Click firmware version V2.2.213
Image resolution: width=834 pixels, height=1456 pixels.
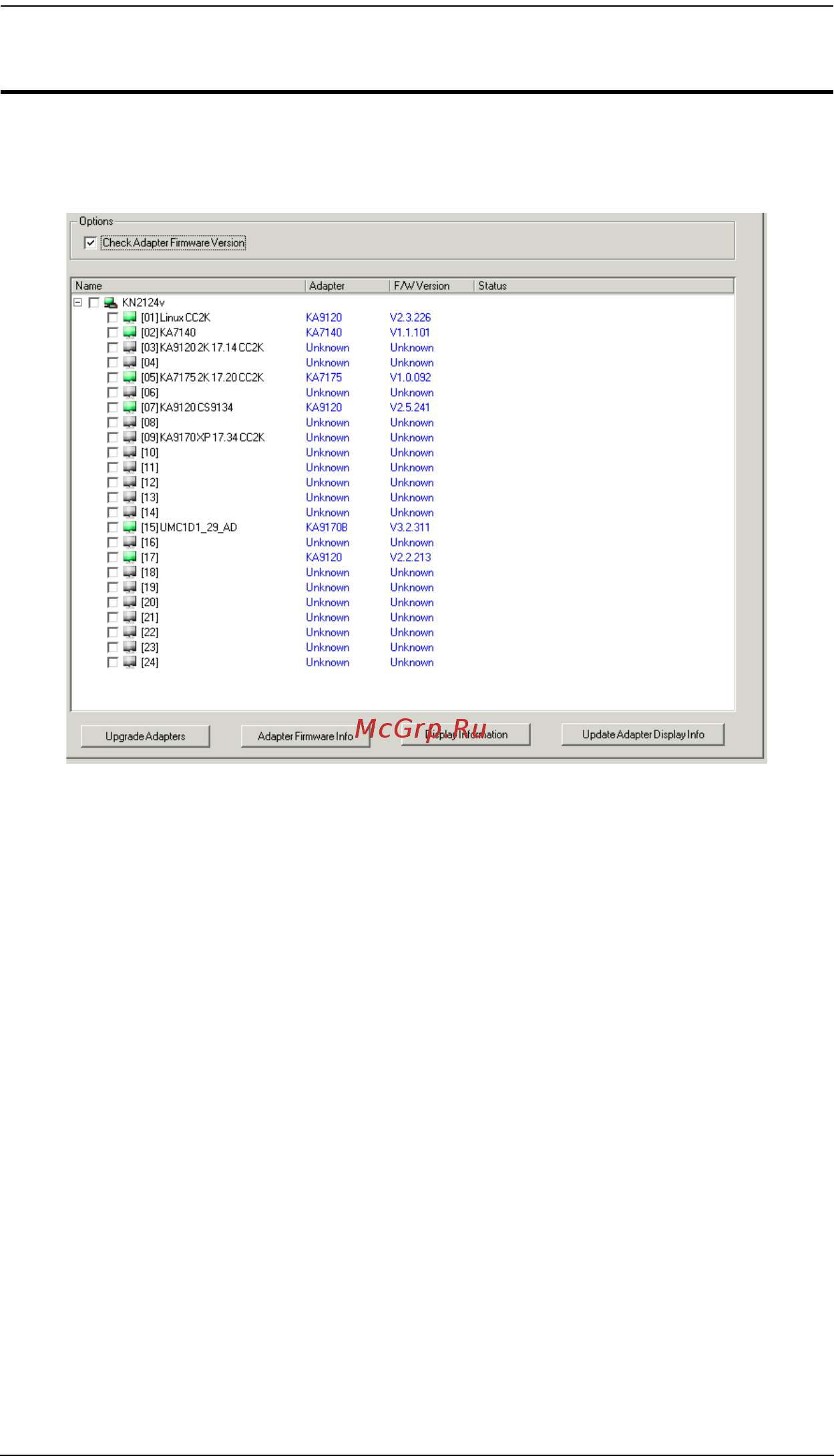coord(411,557)
